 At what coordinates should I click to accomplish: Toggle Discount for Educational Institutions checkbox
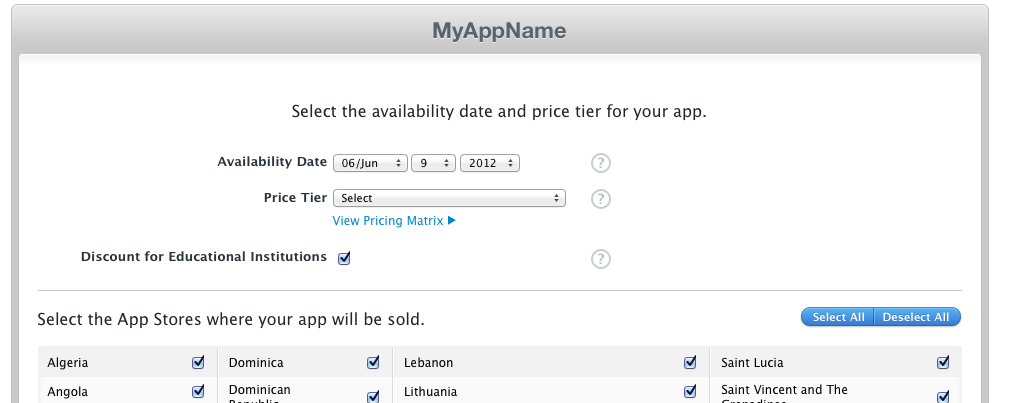(x=344, y=258)
